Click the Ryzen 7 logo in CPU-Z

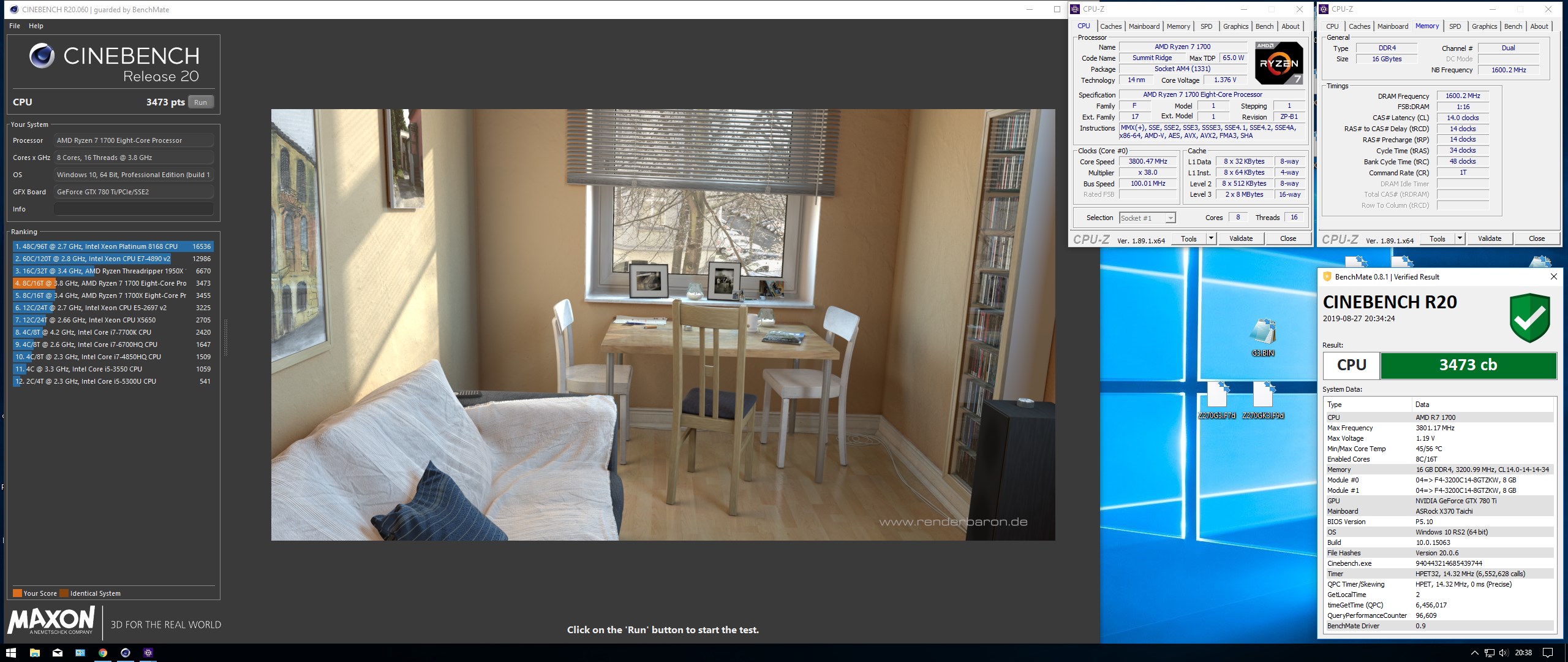[1279, 63]
